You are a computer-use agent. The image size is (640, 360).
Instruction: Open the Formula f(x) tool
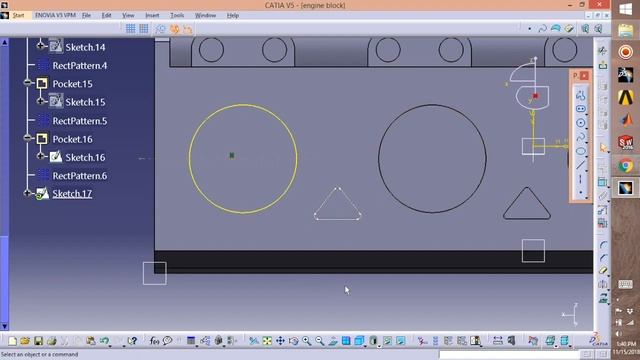(x=154, y=341)
